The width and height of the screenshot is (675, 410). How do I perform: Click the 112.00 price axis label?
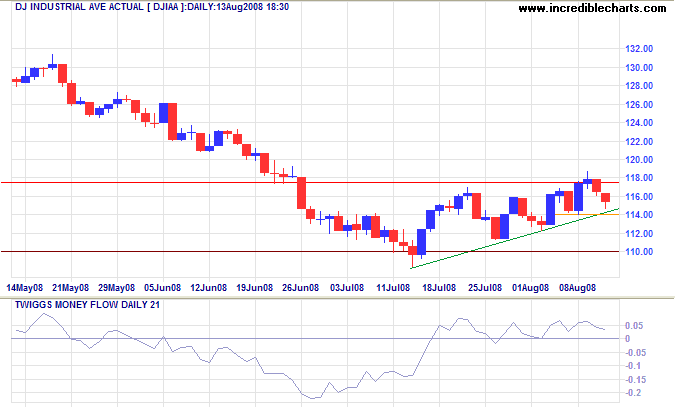pos(639,233)
